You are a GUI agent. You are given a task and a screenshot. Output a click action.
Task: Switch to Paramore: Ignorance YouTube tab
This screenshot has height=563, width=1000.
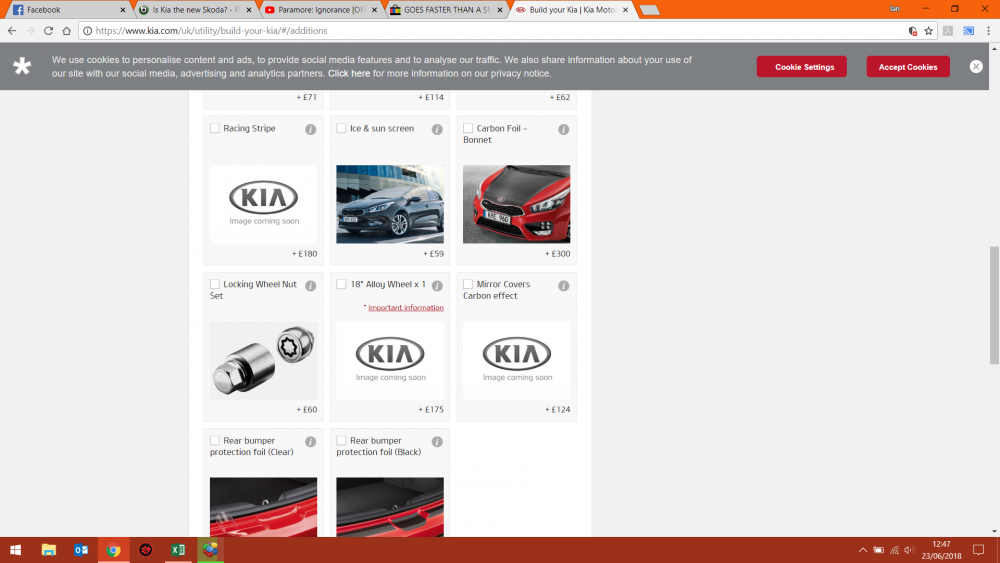coord(321,10)
